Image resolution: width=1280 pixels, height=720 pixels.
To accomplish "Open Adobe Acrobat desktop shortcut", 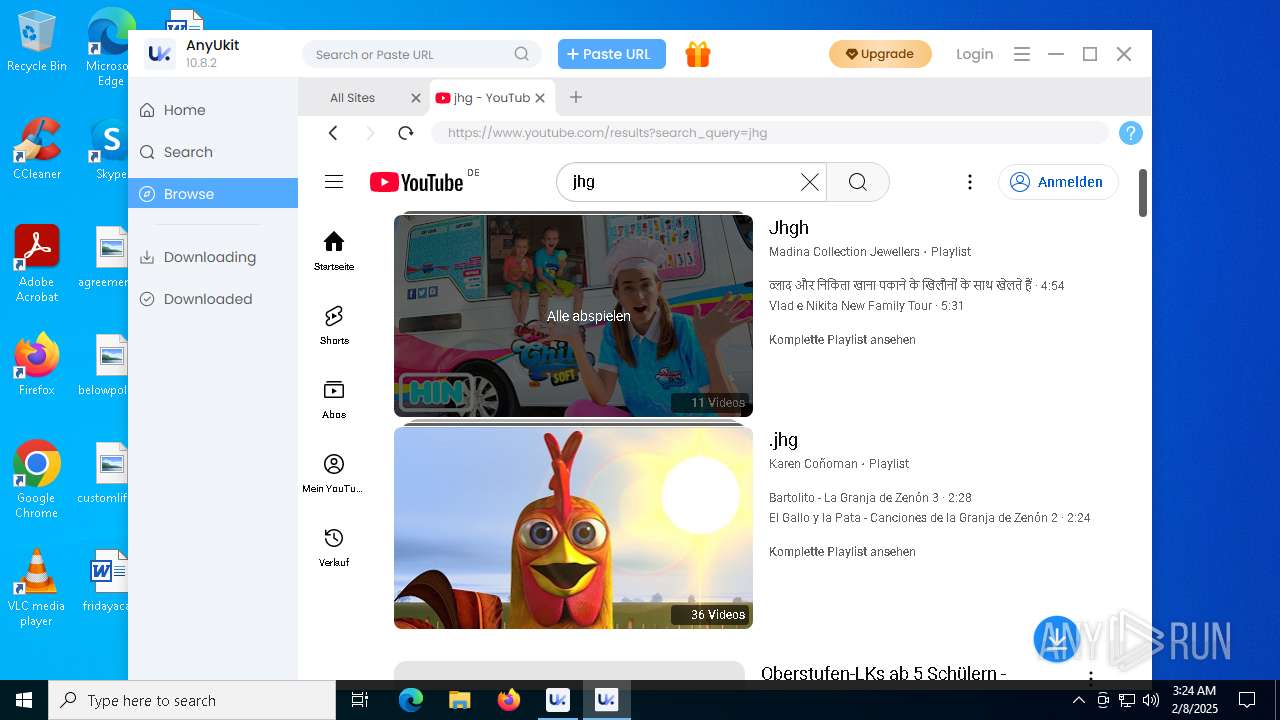I will point(37,264).
